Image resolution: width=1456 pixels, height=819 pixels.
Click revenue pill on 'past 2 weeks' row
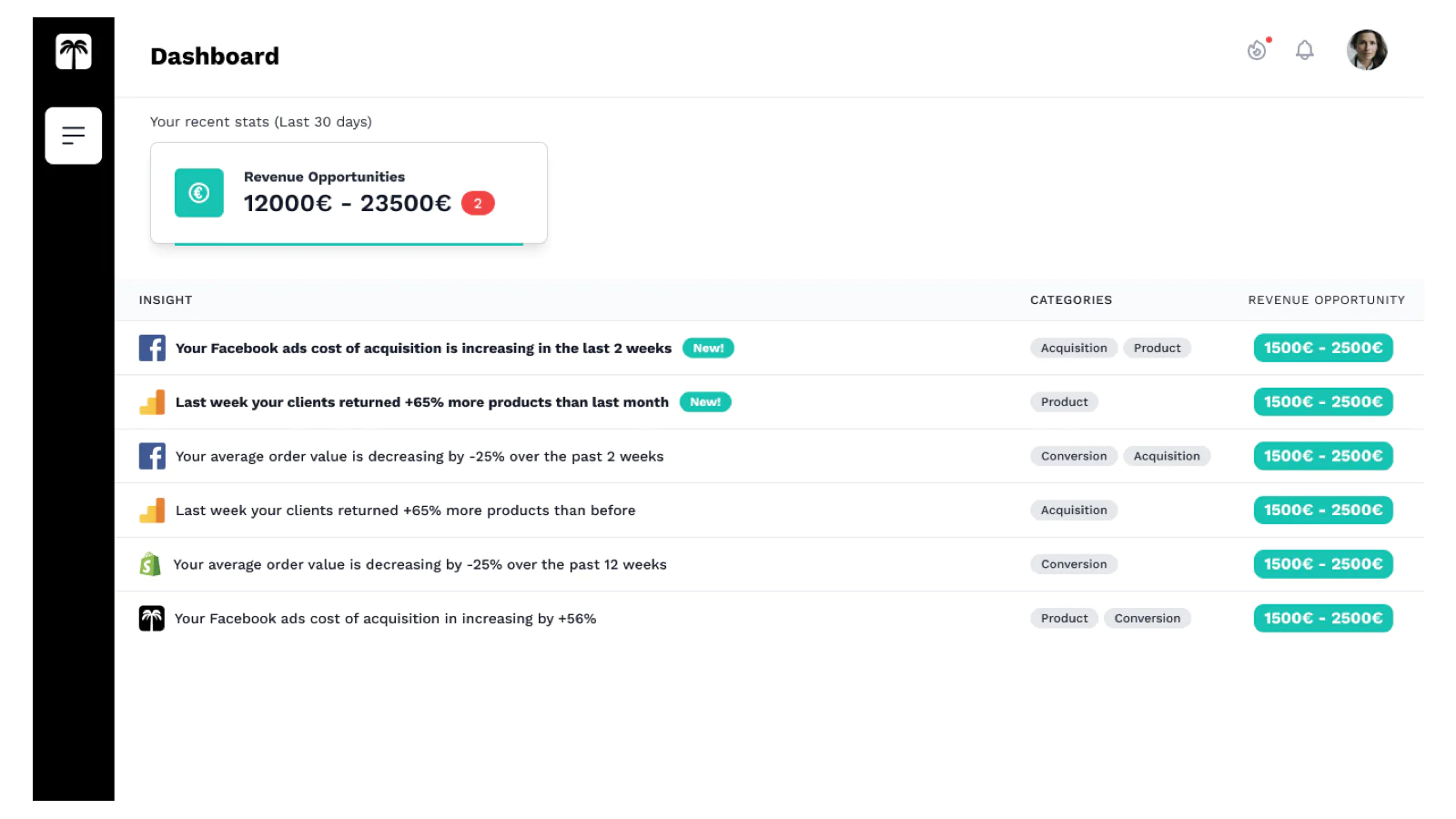1323,456
